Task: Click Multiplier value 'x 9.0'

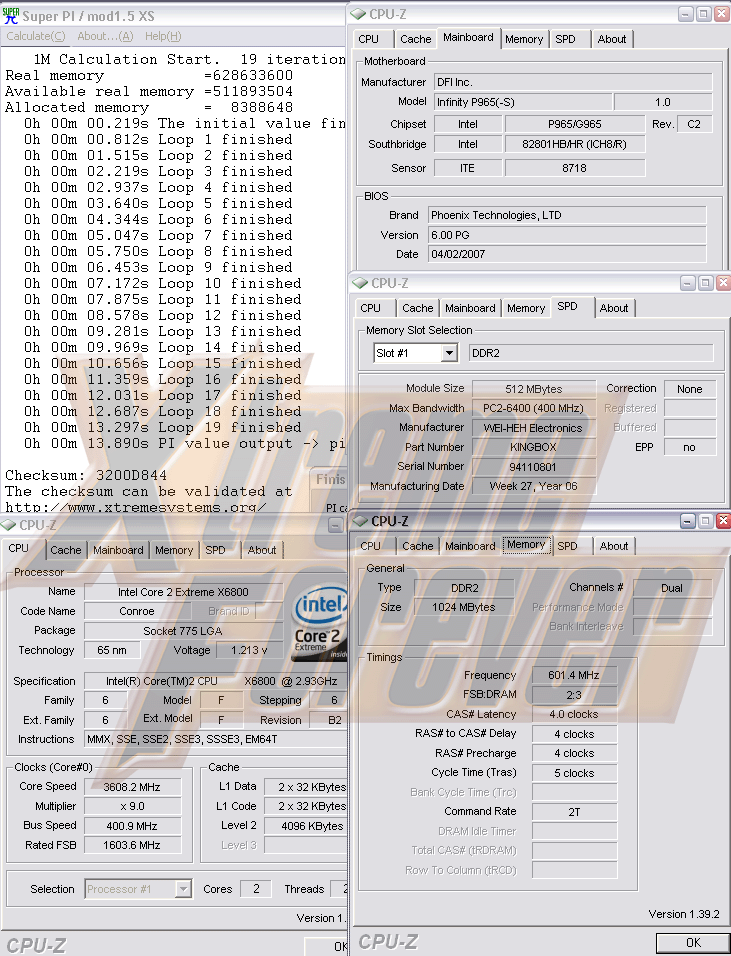Action: tap(132, 807)
